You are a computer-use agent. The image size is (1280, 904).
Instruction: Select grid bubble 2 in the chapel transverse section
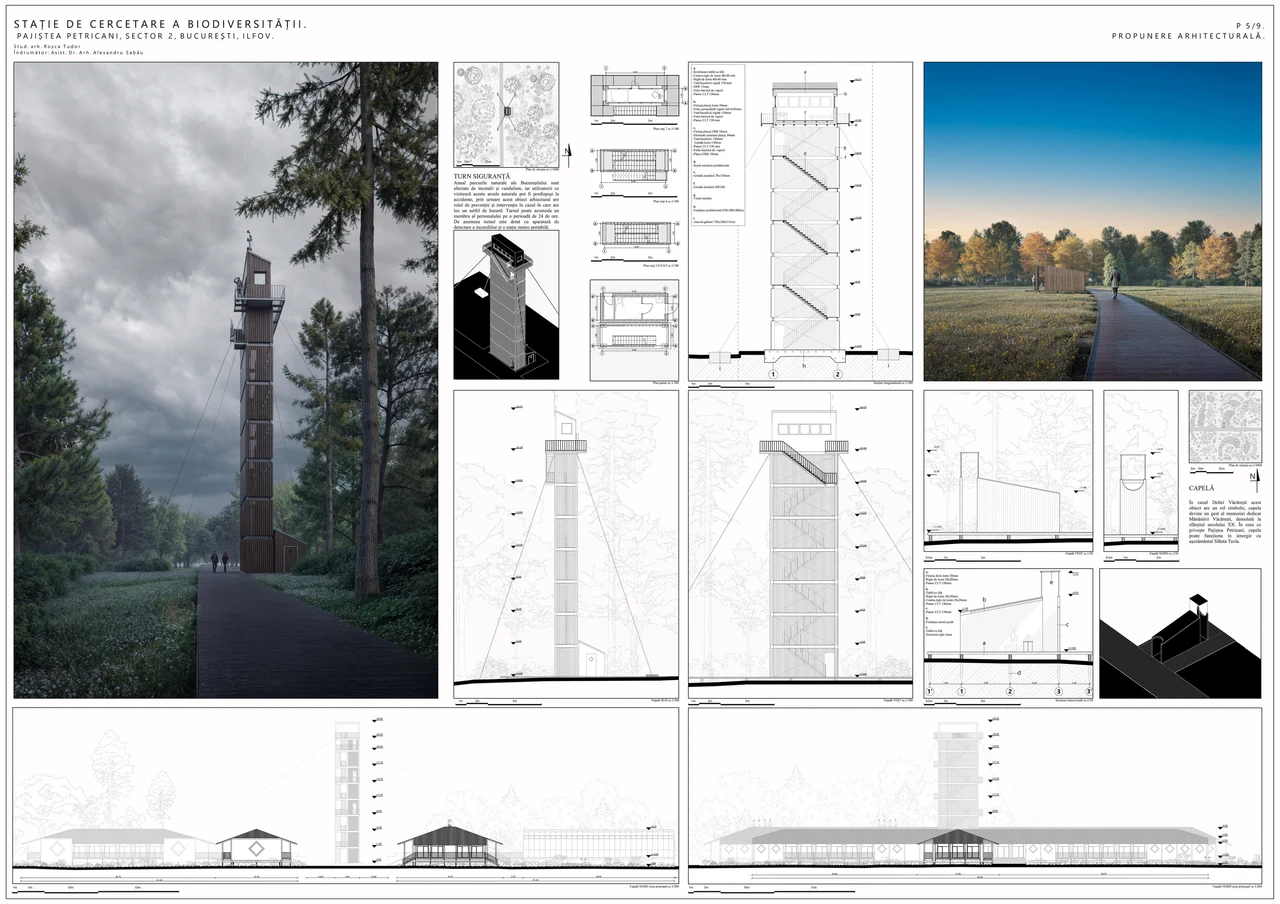pyautogui.click(x=1010, y=691)
